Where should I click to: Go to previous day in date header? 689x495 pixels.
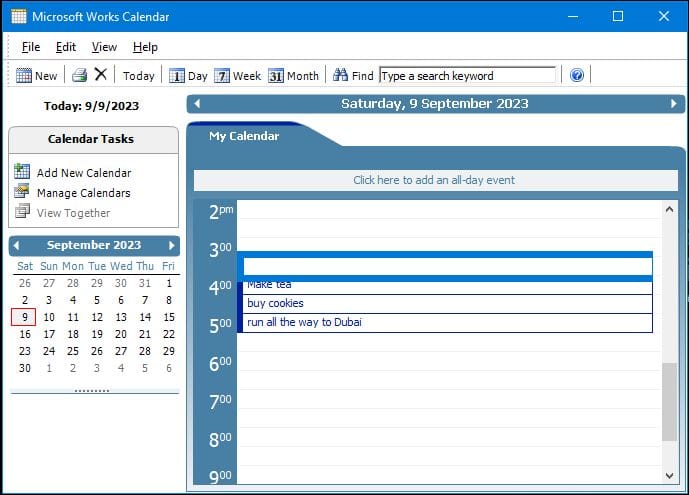pyautogui.click(x=197, y=104)
